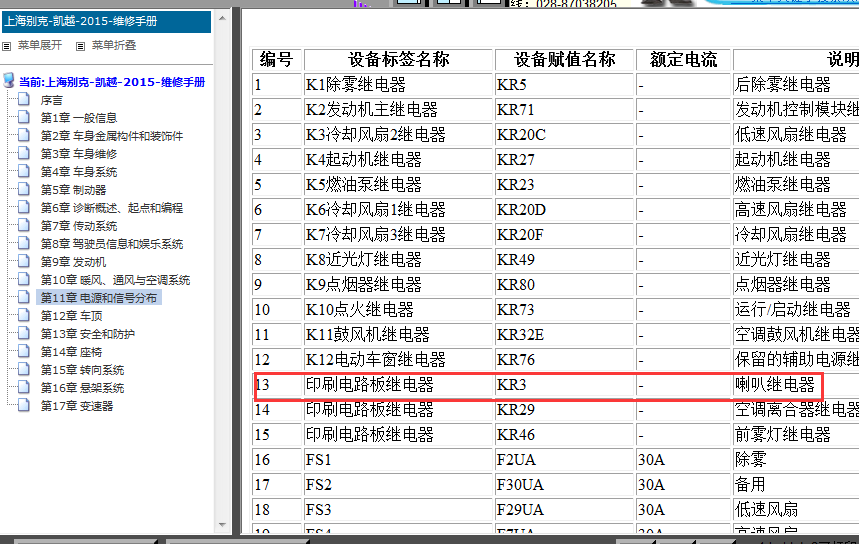Click the page icon next to 第11章 电源和信号分布
The height and width of the screenshot is (544, 859).
[x=24, y=297]
